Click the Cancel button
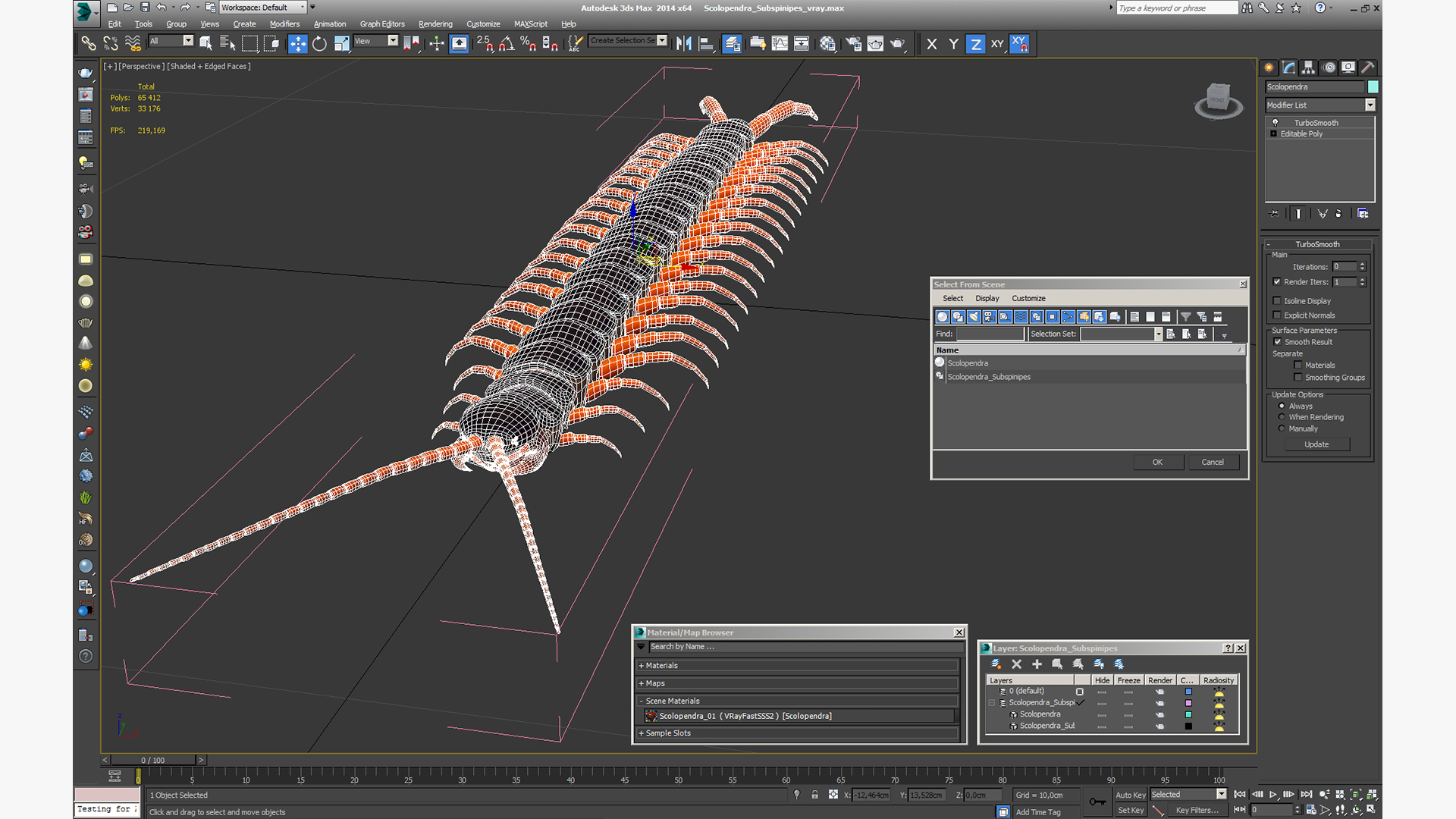 1212,463
